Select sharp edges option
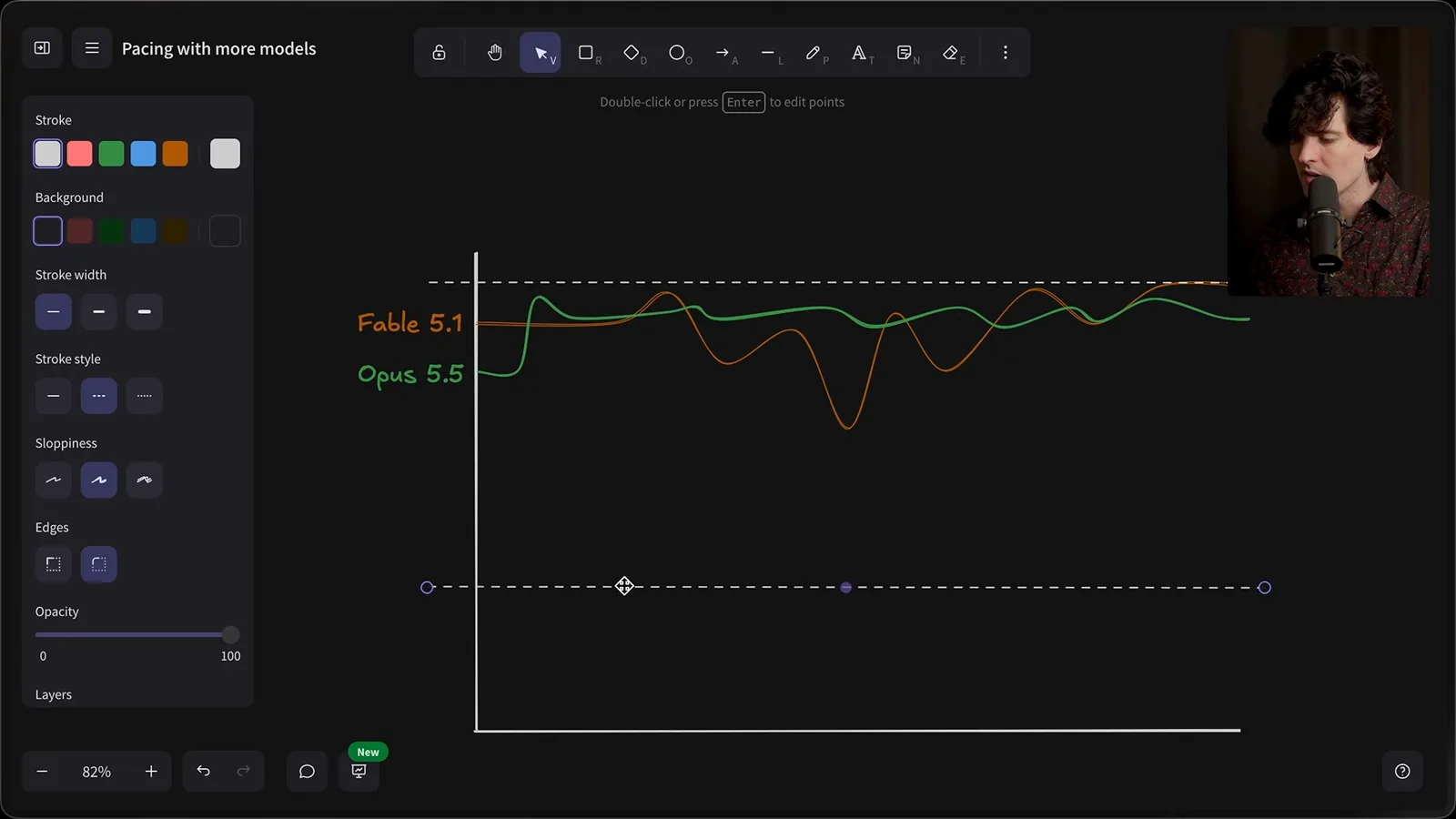 click(x=54, y=564)
